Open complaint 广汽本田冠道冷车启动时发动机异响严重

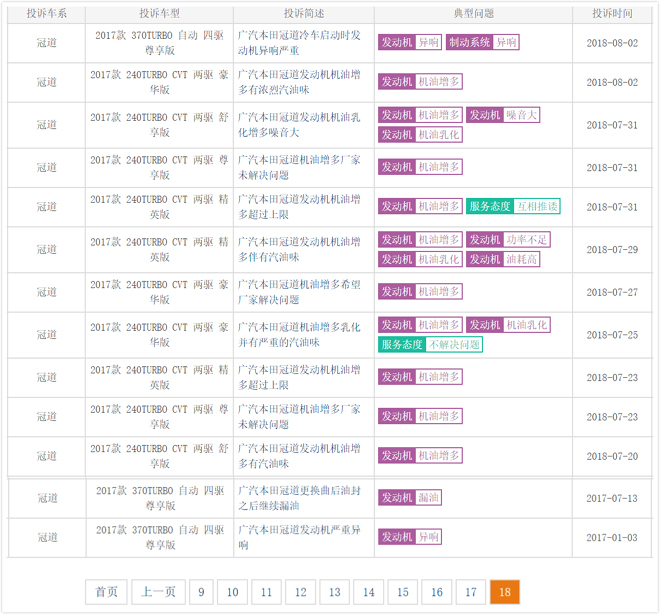pyautogui.click(x=299, y=43)
